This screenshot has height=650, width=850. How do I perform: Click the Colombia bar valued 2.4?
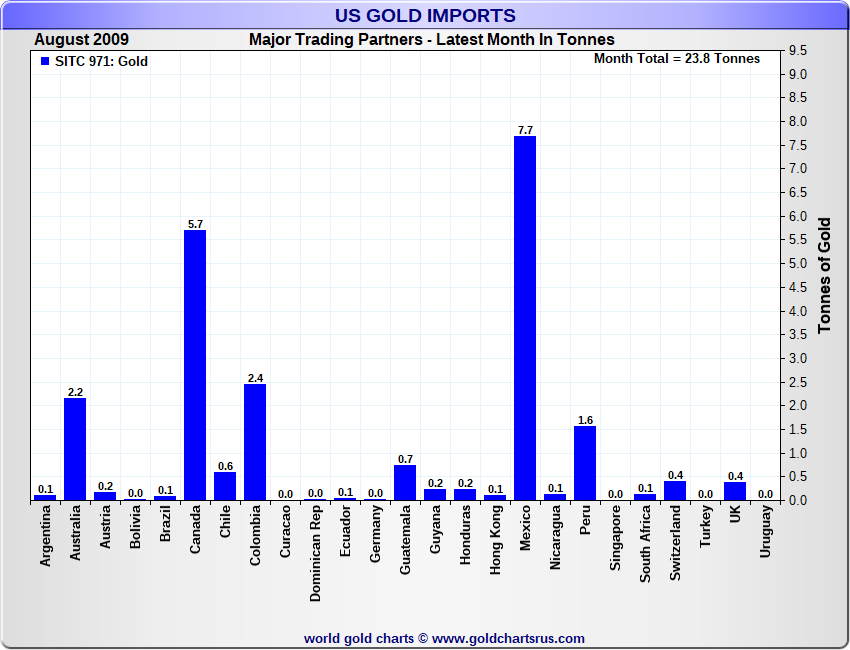pos(255,442)
